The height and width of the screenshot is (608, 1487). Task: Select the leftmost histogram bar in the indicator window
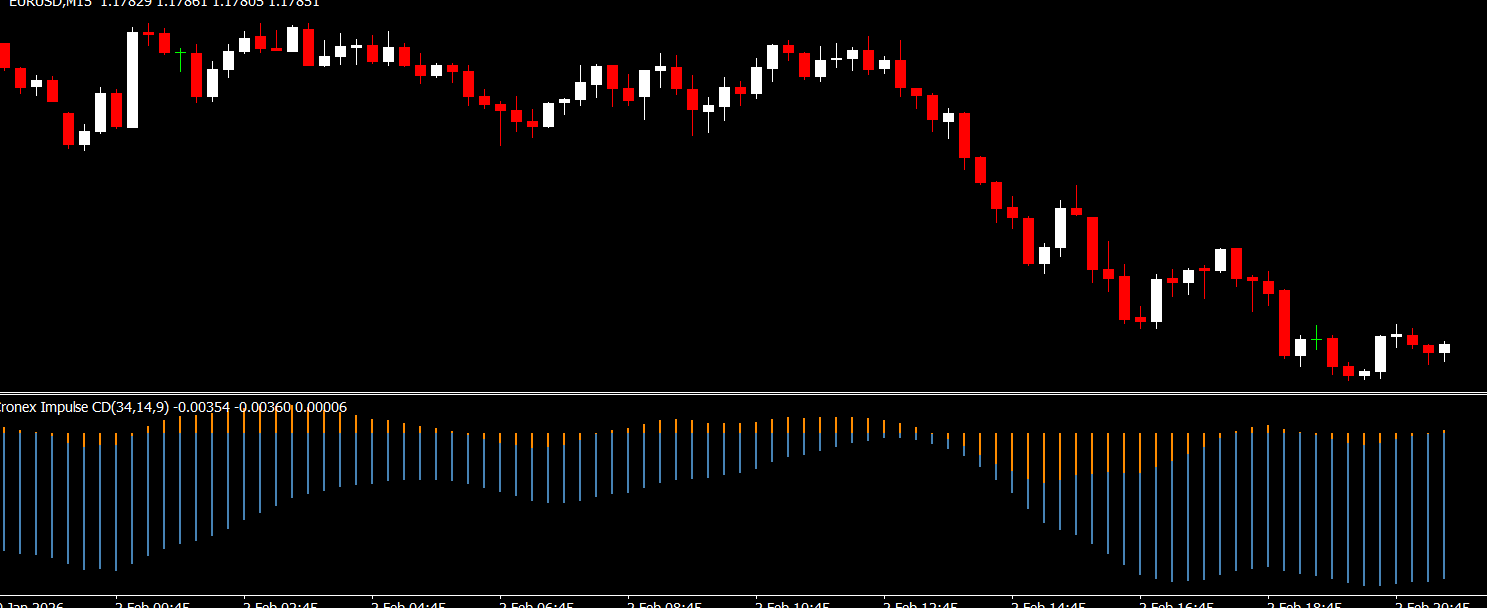click(x=4, y=490)
